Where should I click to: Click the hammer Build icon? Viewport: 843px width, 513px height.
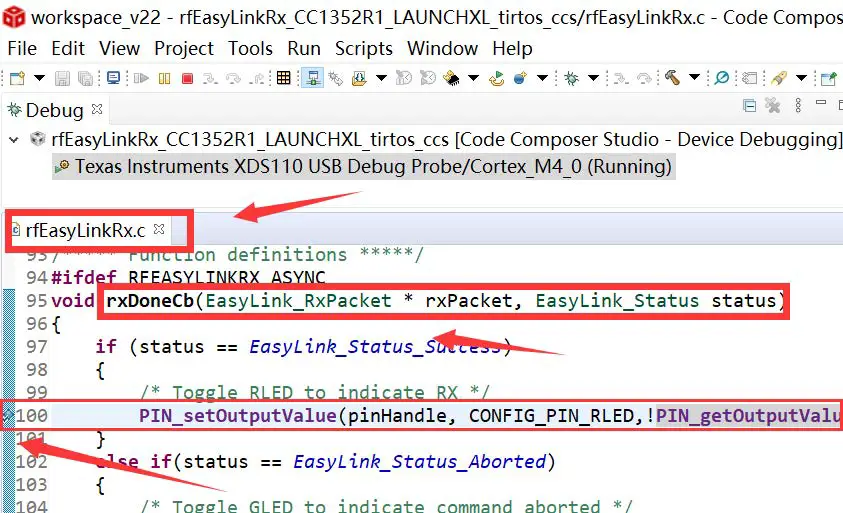(672, 78)
